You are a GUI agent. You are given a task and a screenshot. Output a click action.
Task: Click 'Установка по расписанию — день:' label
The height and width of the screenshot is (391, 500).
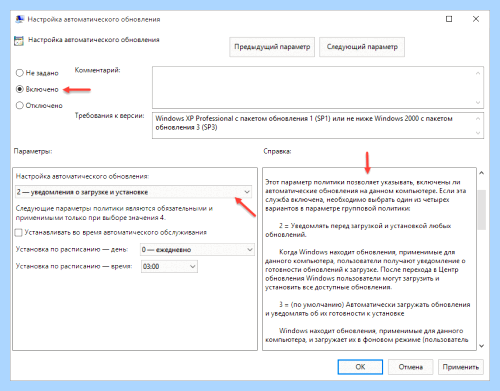(72, 249)
